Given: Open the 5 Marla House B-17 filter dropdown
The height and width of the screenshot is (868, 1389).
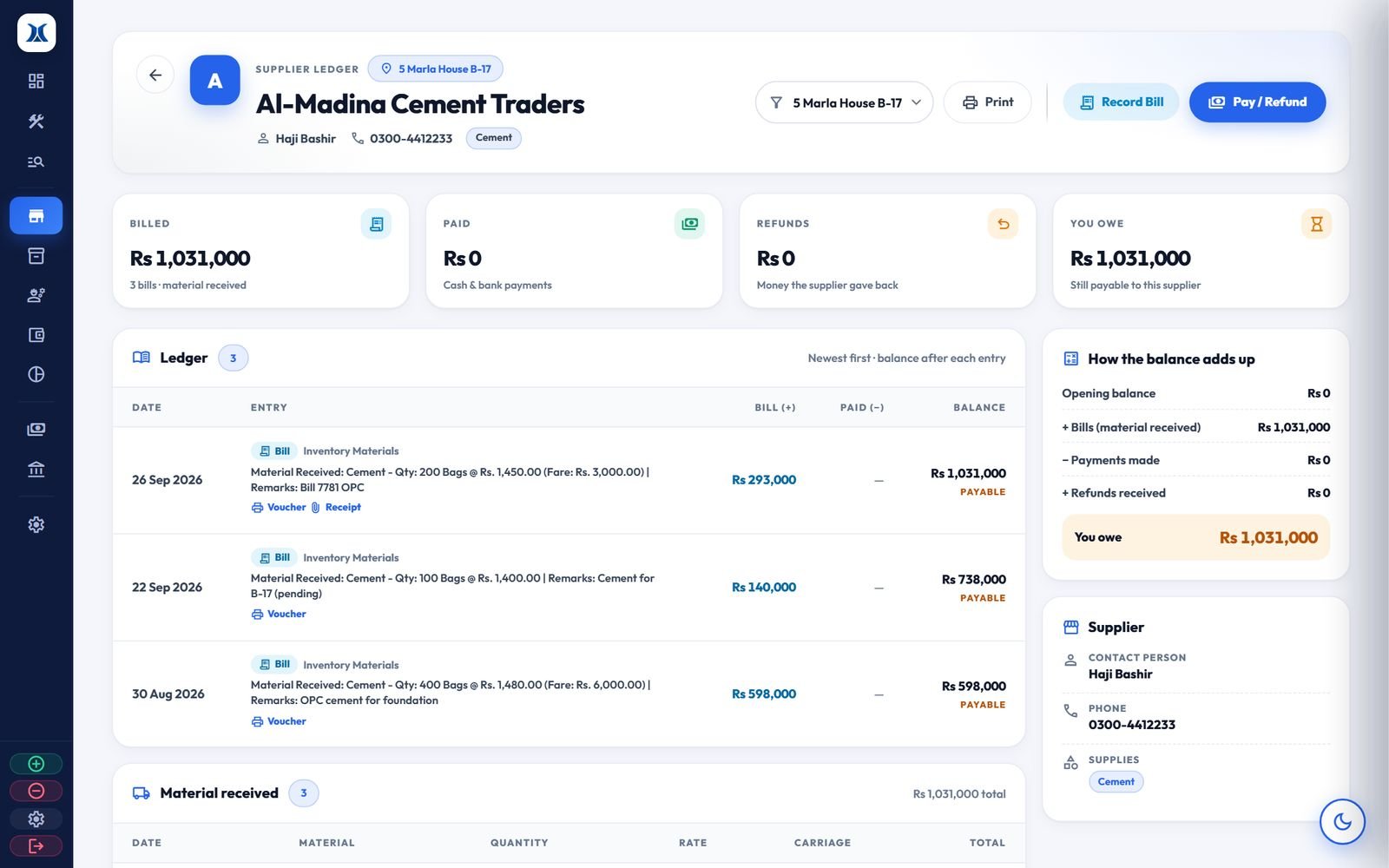Looking at the screenshot, I should (x=844, y=102).
